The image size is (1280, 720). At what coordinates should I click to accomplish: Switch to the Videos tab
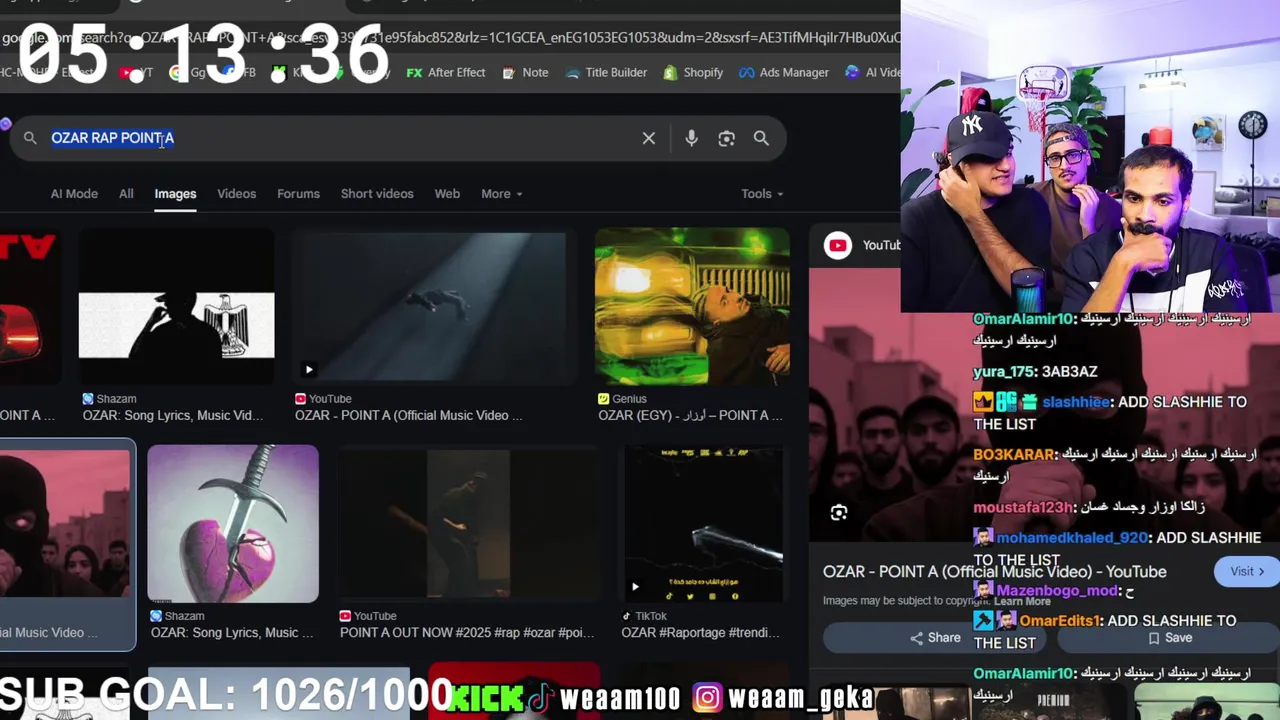(x=237, y=193)
